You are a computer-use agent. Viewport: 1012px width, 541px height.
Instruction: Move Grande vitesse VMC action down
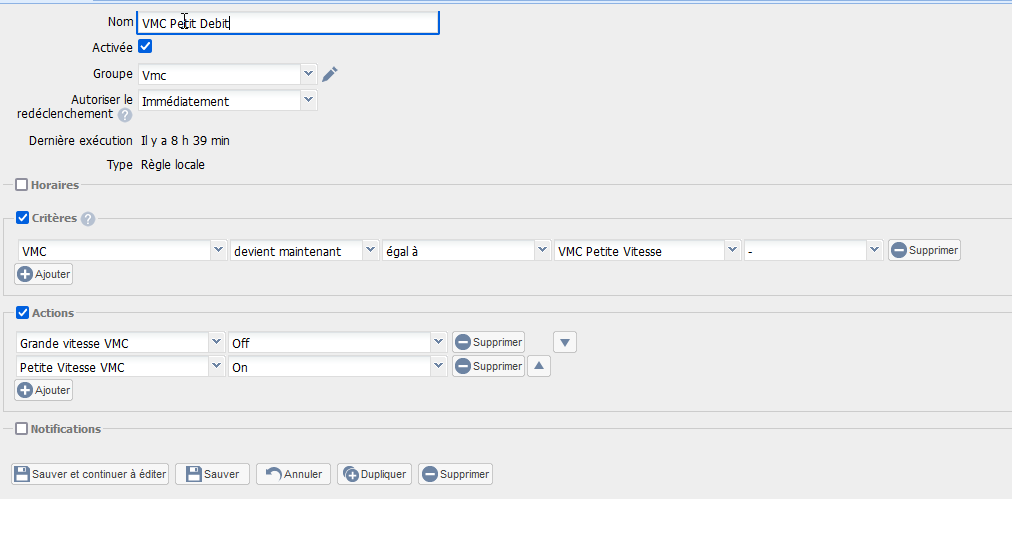[565, 342]
